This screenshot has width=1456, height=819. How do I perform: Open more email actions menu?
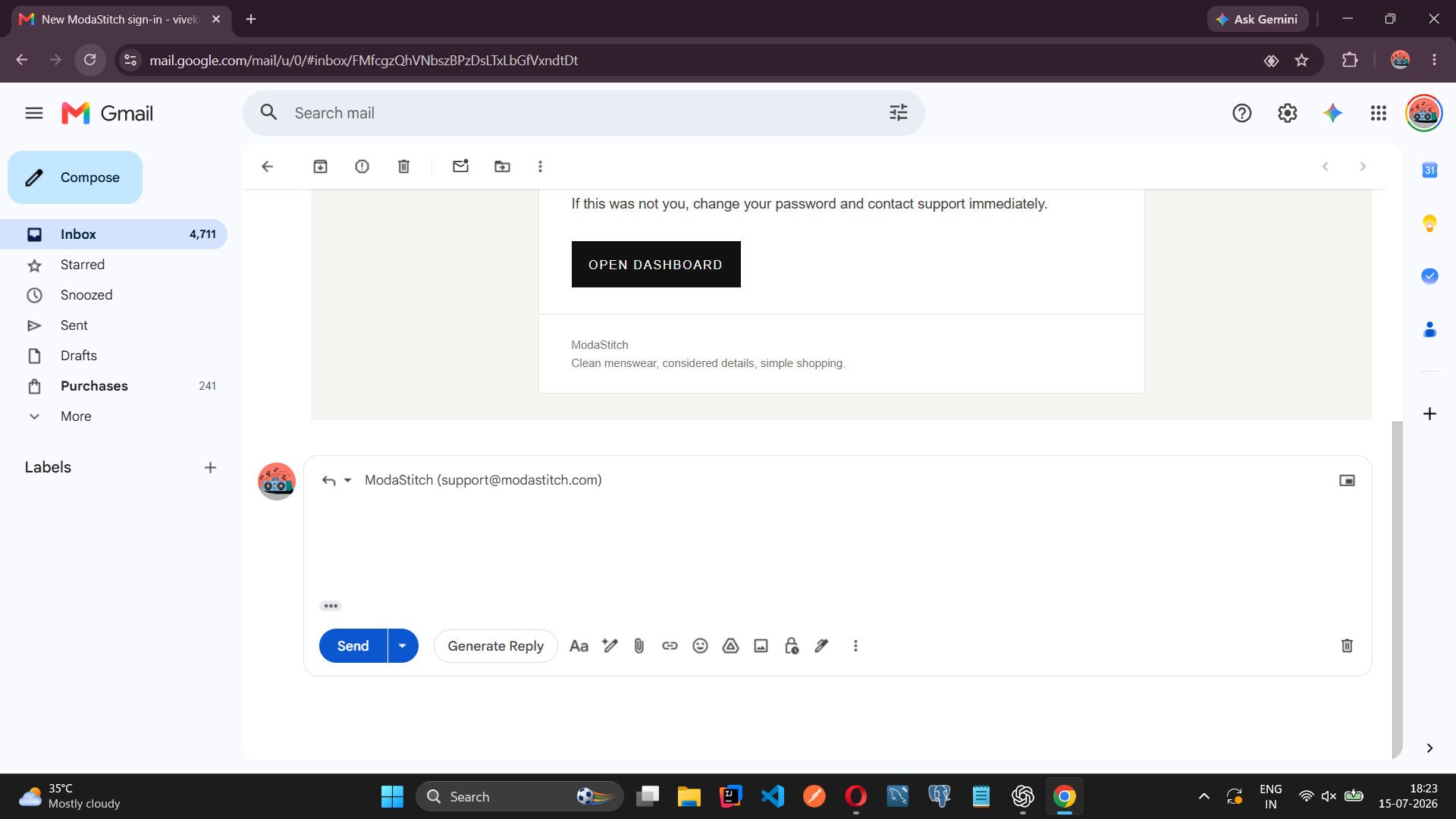tap(541, 166)
